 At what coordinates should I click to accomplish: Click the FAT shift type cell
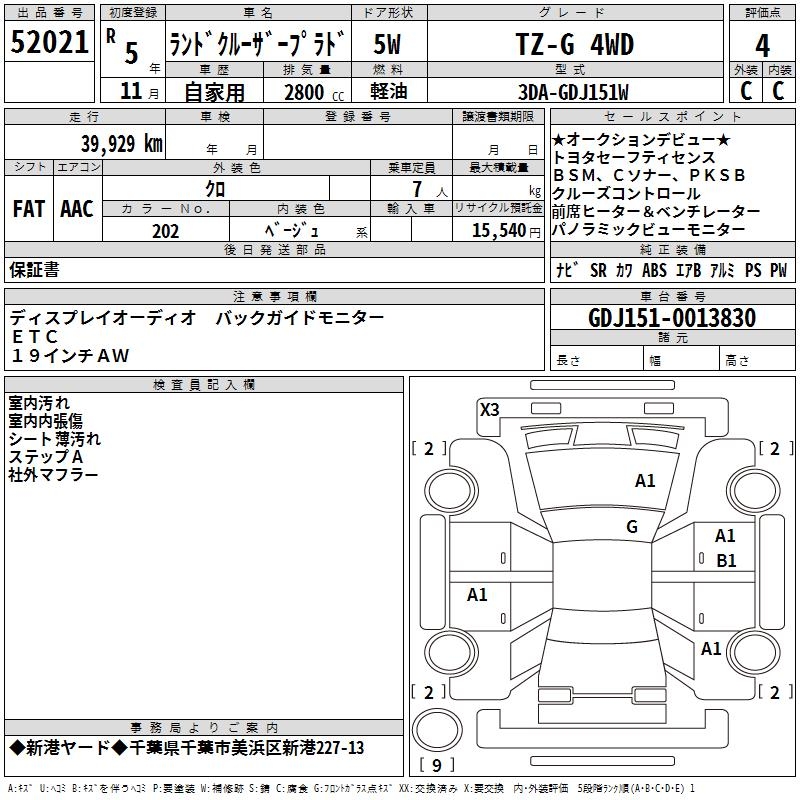point(28,208)
